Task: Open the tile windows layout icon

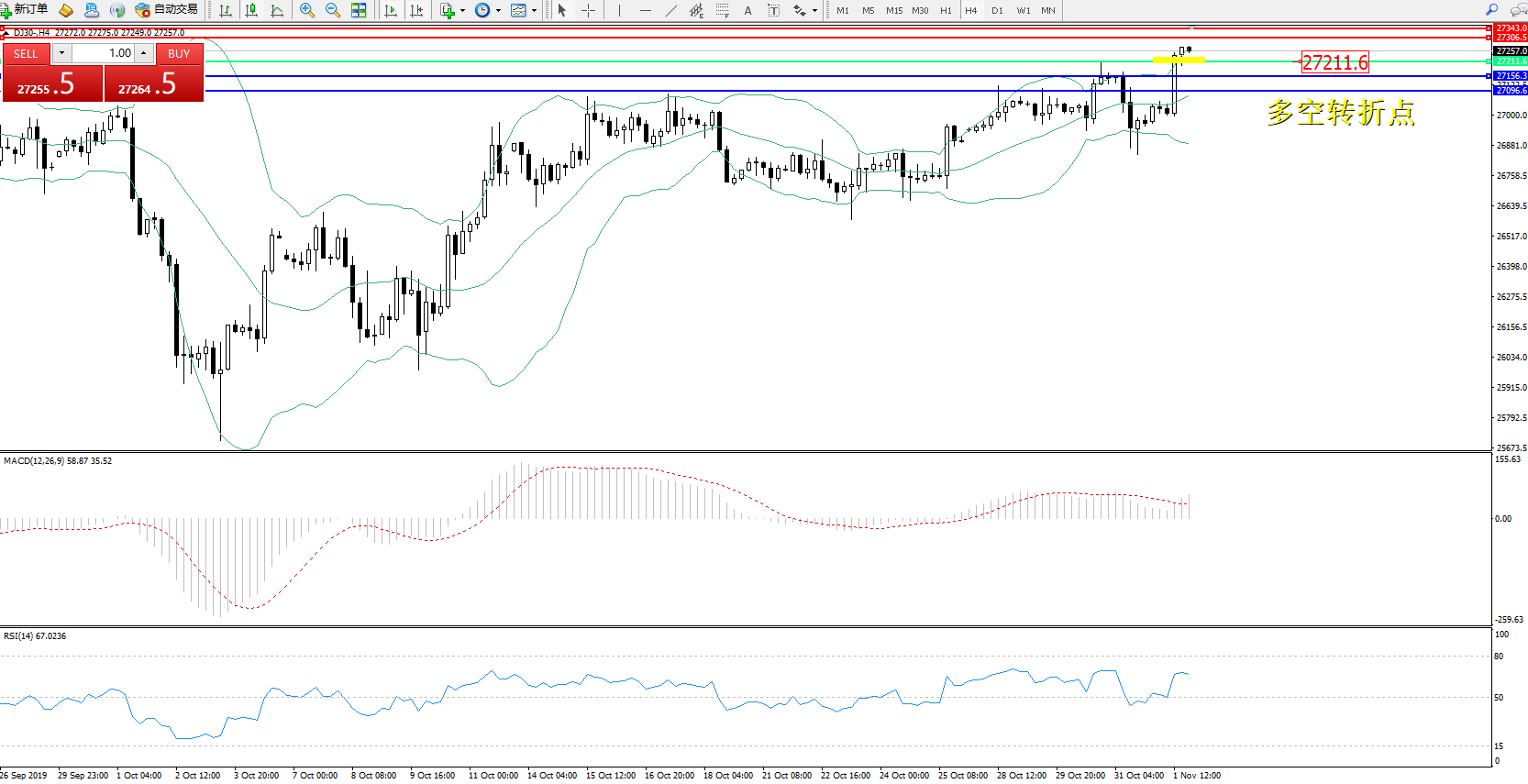Action: [359, 10]
